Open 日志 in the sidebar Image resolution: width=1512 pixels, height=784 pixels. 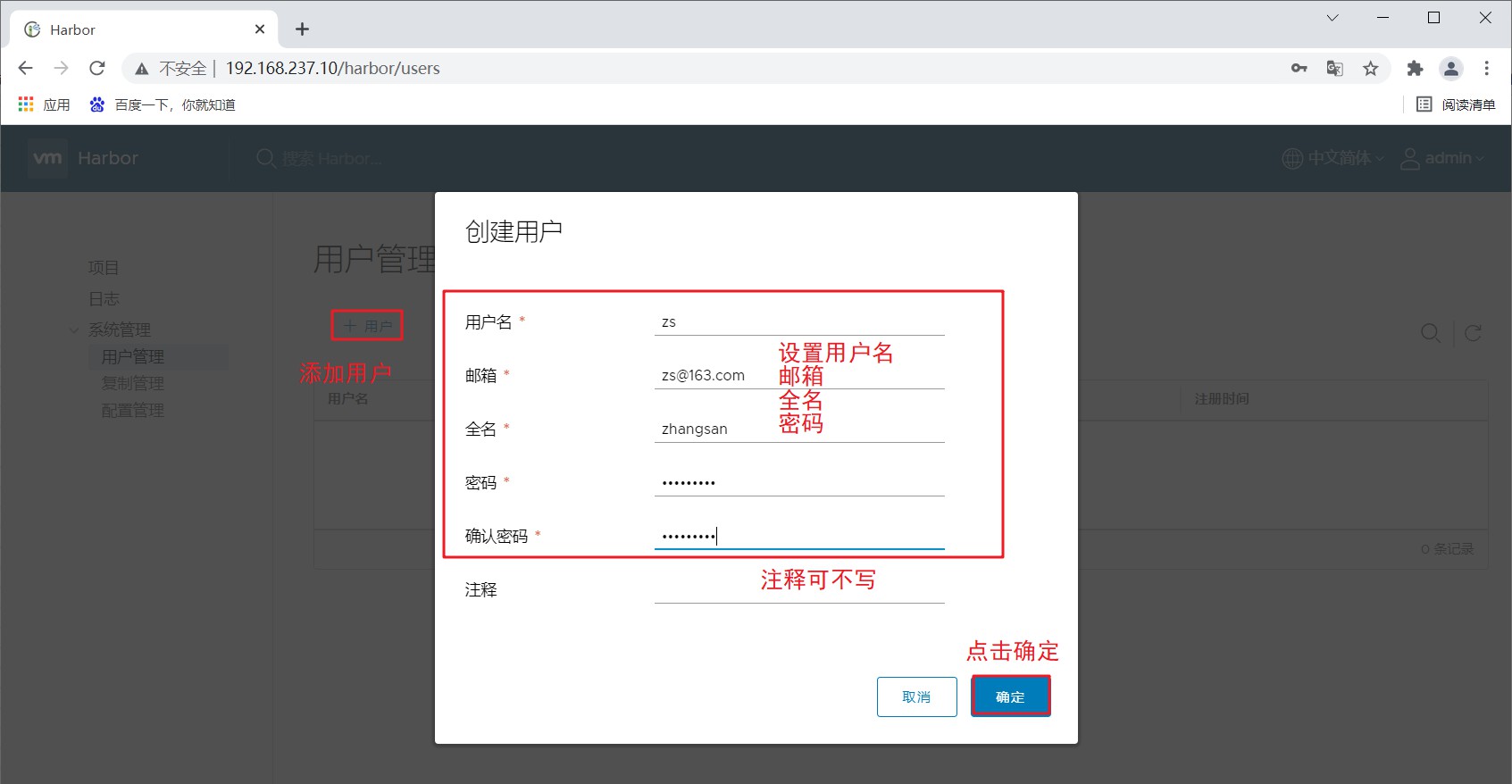[x=104, y=298]
